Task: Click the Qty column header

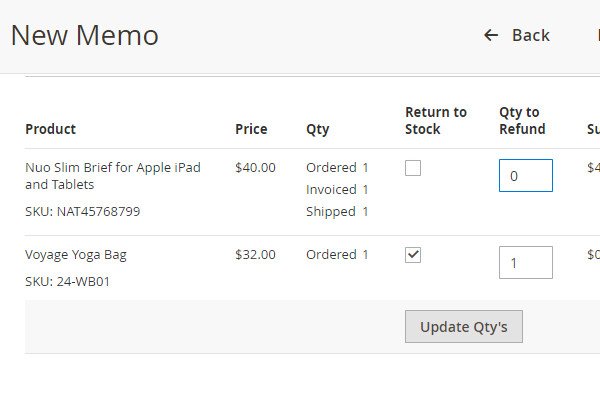Action: (x=317, y=129)
